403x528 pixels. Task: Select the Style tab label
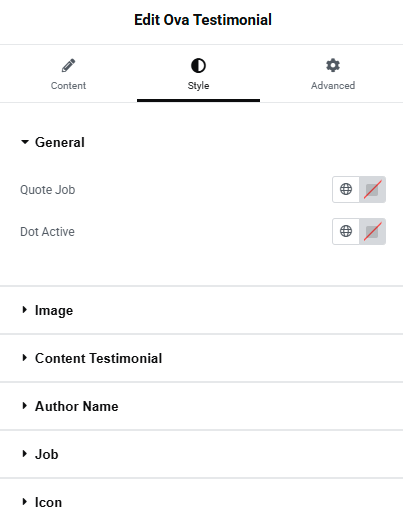click(198, 86)
